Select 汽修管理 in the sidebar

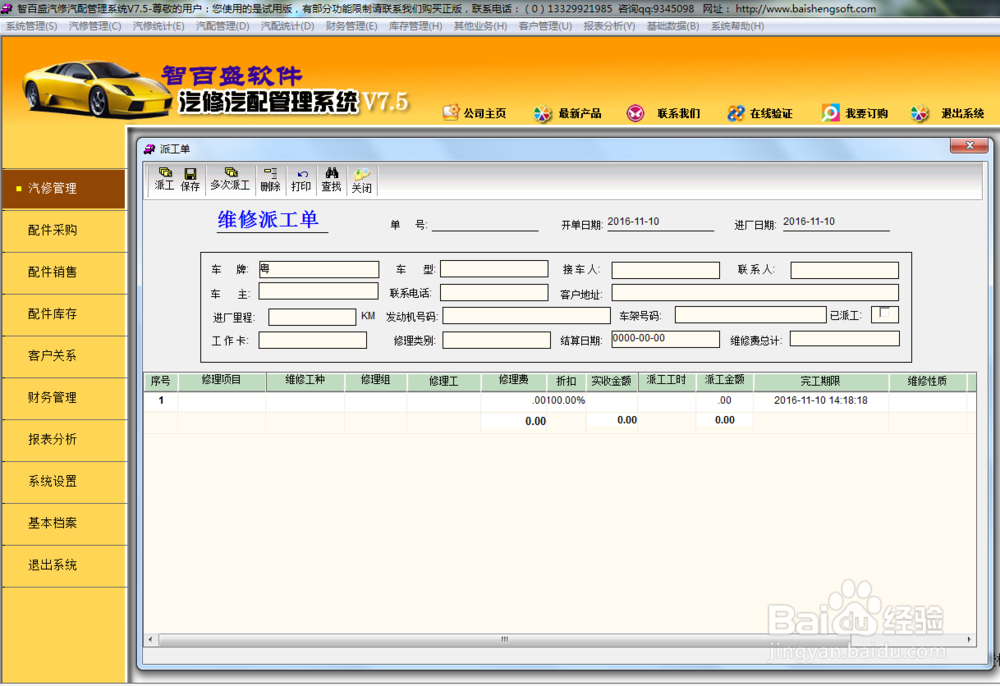[64, 189]
